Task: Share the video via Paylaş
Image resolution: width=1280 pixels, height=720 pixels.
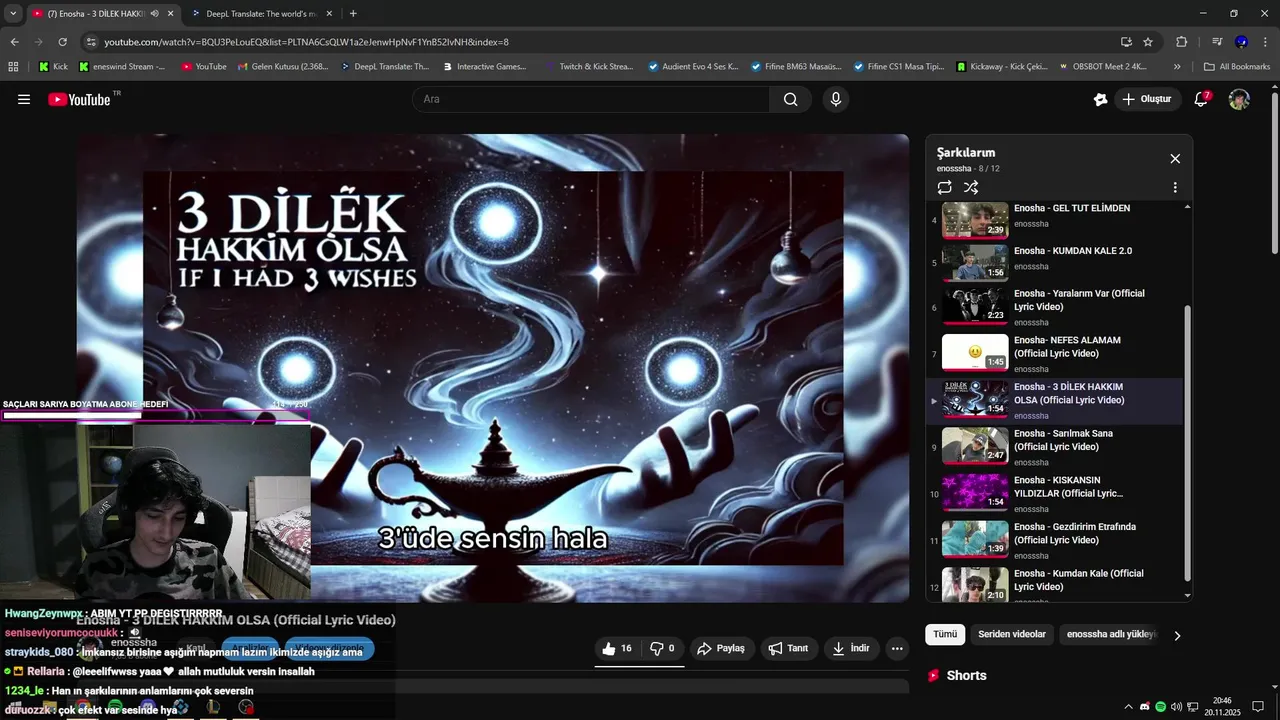Action: [x=721, y=648]
